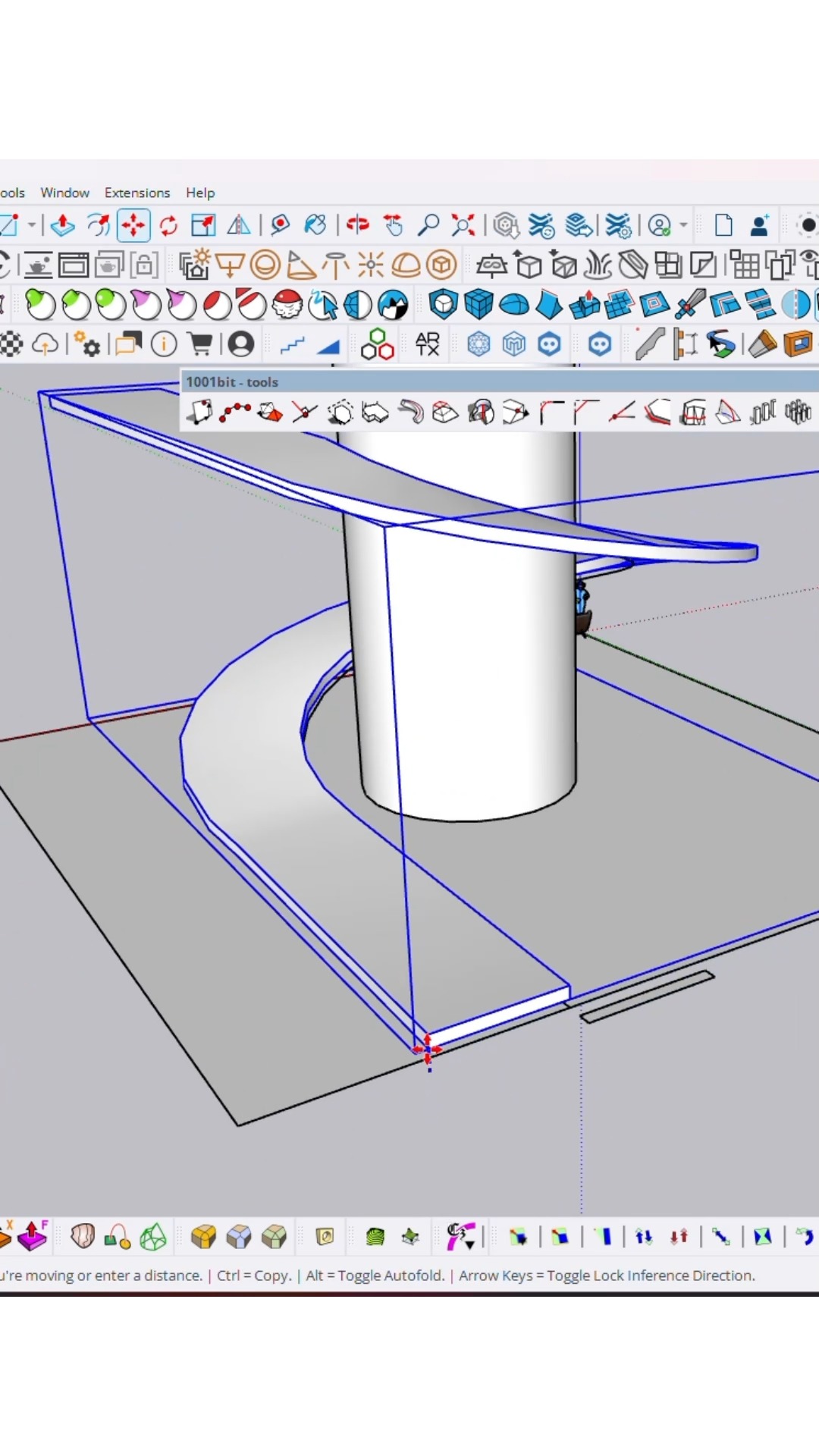Screen dimensions: 819x1456
Task: Click 'Ctrl = Copy.' in the status bar
Action: click(x=254, y=1276)
